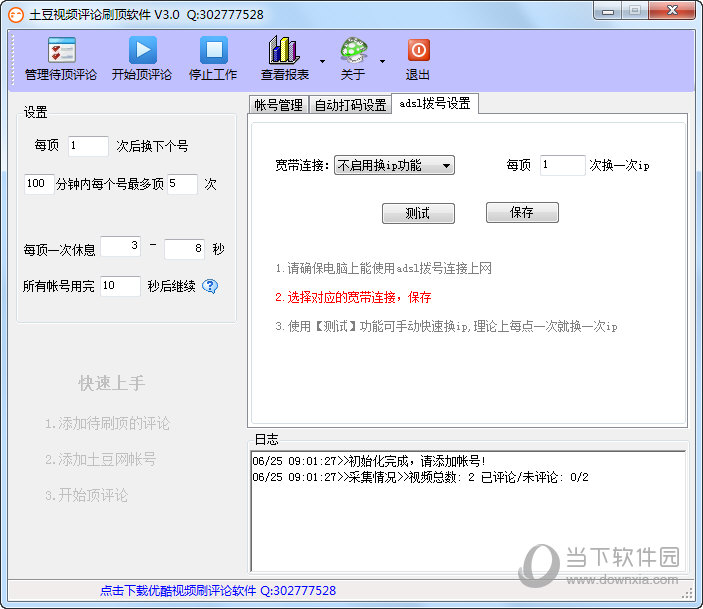Click the 每顶 次换一次ip input field
The image size is (703, 609).
[x=563, y=165]
